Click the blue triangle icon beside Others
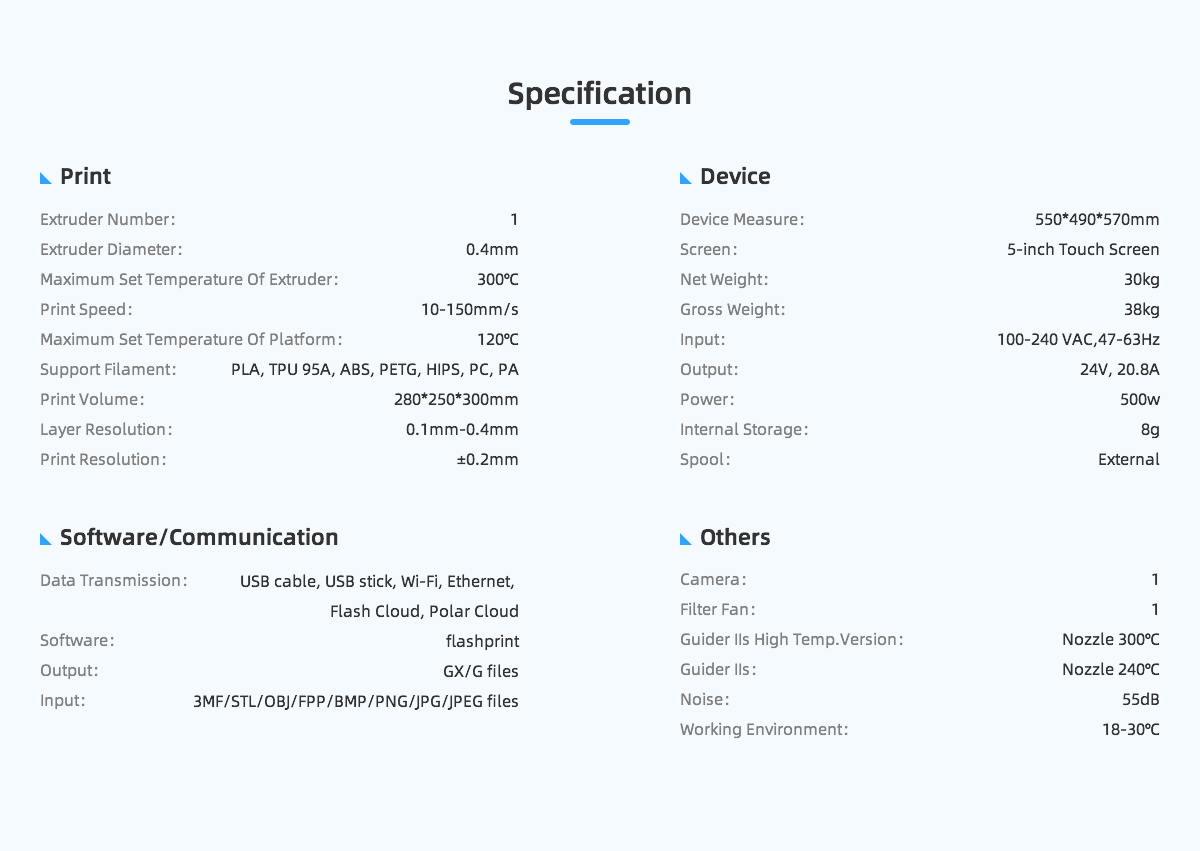This screenshot has width=1200, height=851. click(686, 539)
